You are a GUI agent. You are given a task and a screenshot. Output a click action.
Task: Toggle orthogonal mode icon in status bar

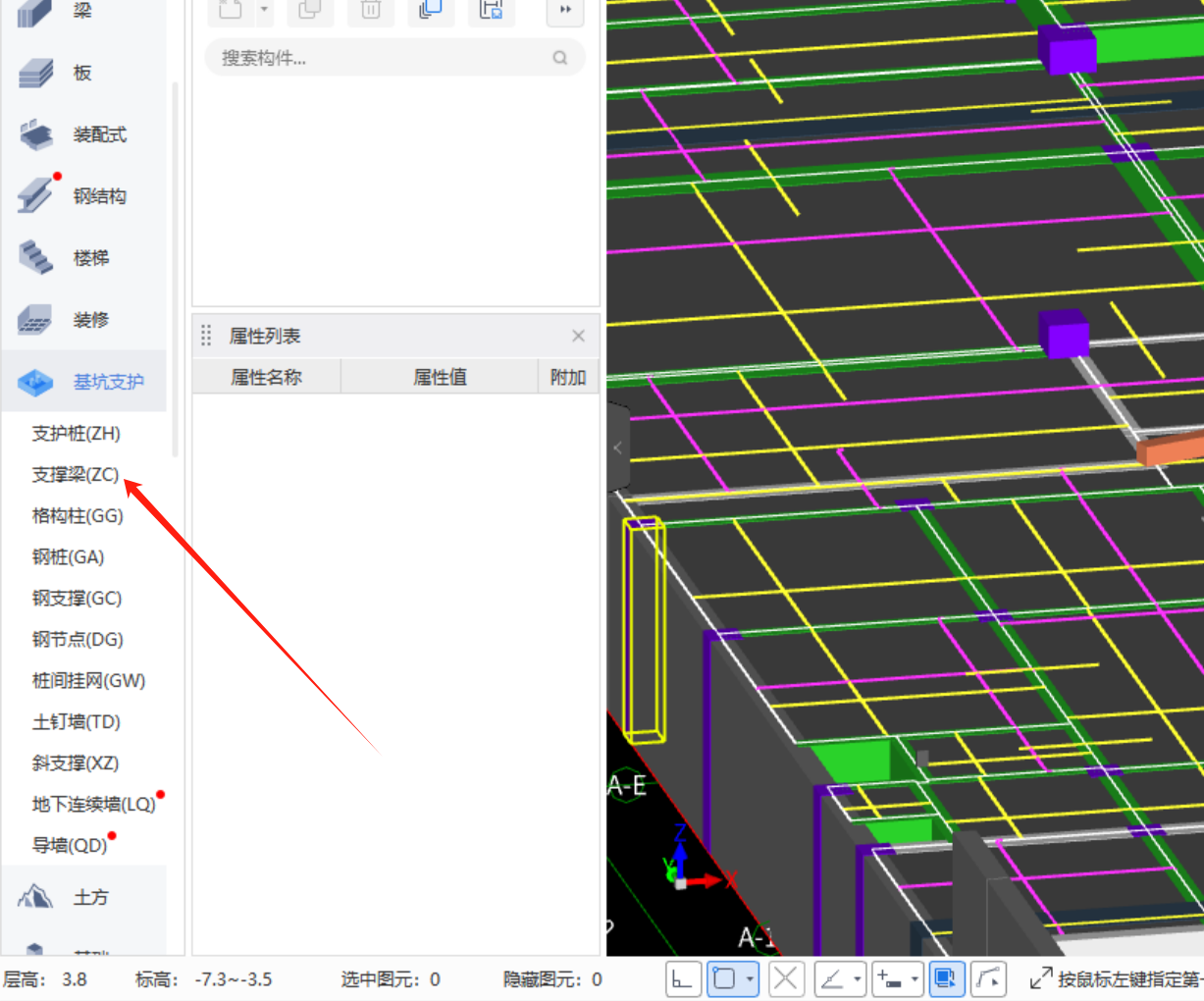click(x=683, y=978)
